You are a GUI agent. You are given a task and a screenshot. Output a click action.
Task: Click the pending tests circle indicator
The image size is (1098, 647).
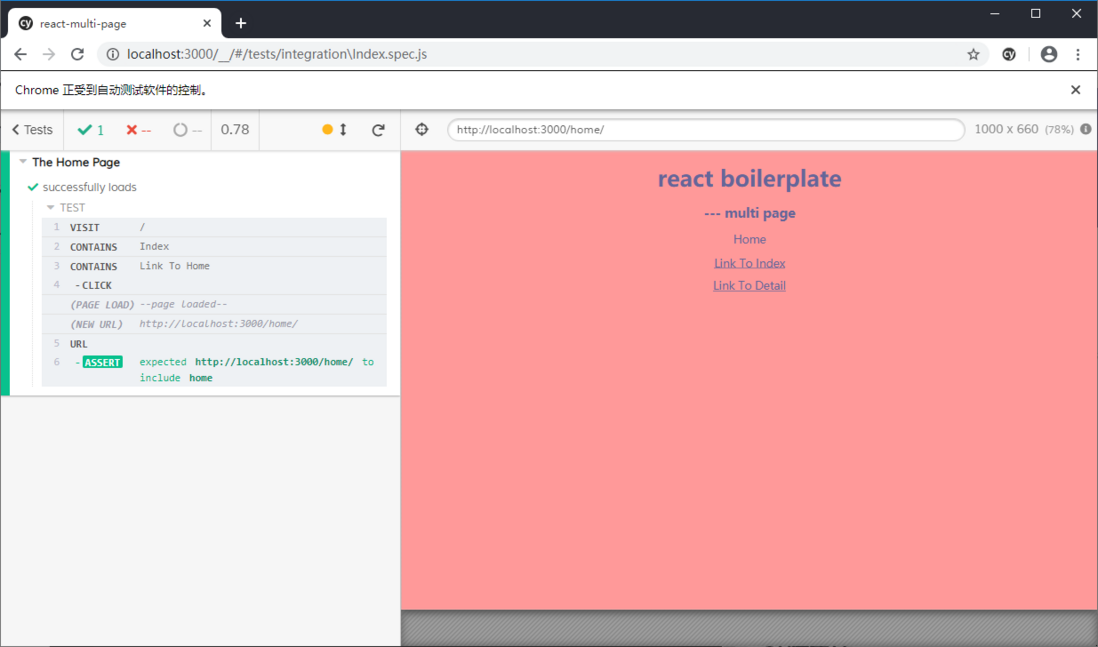click(188, 130)
